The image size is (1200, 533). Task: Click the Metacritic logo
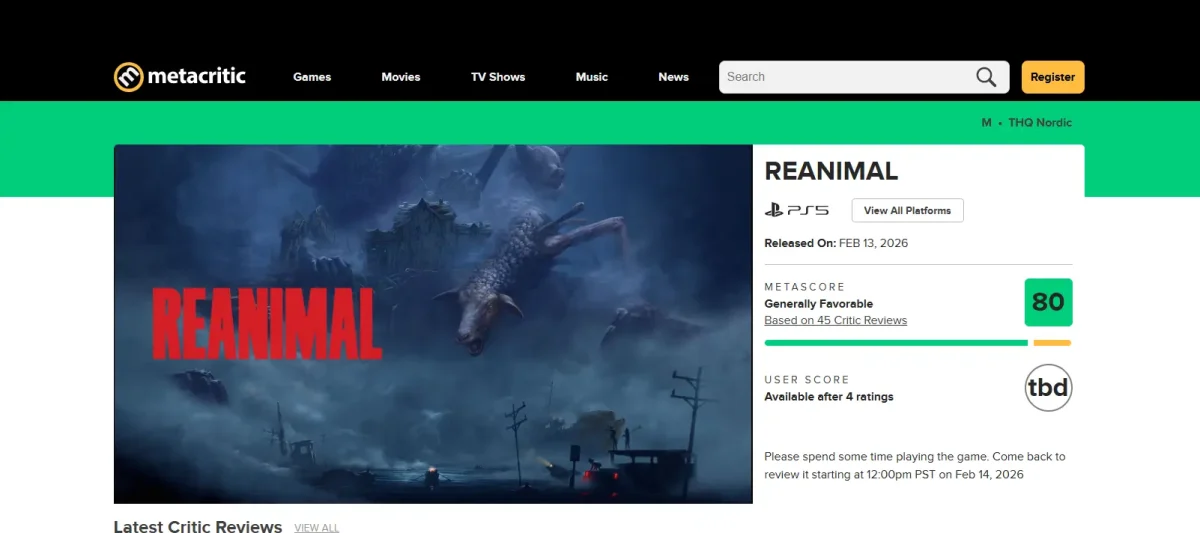click(180, 76)
